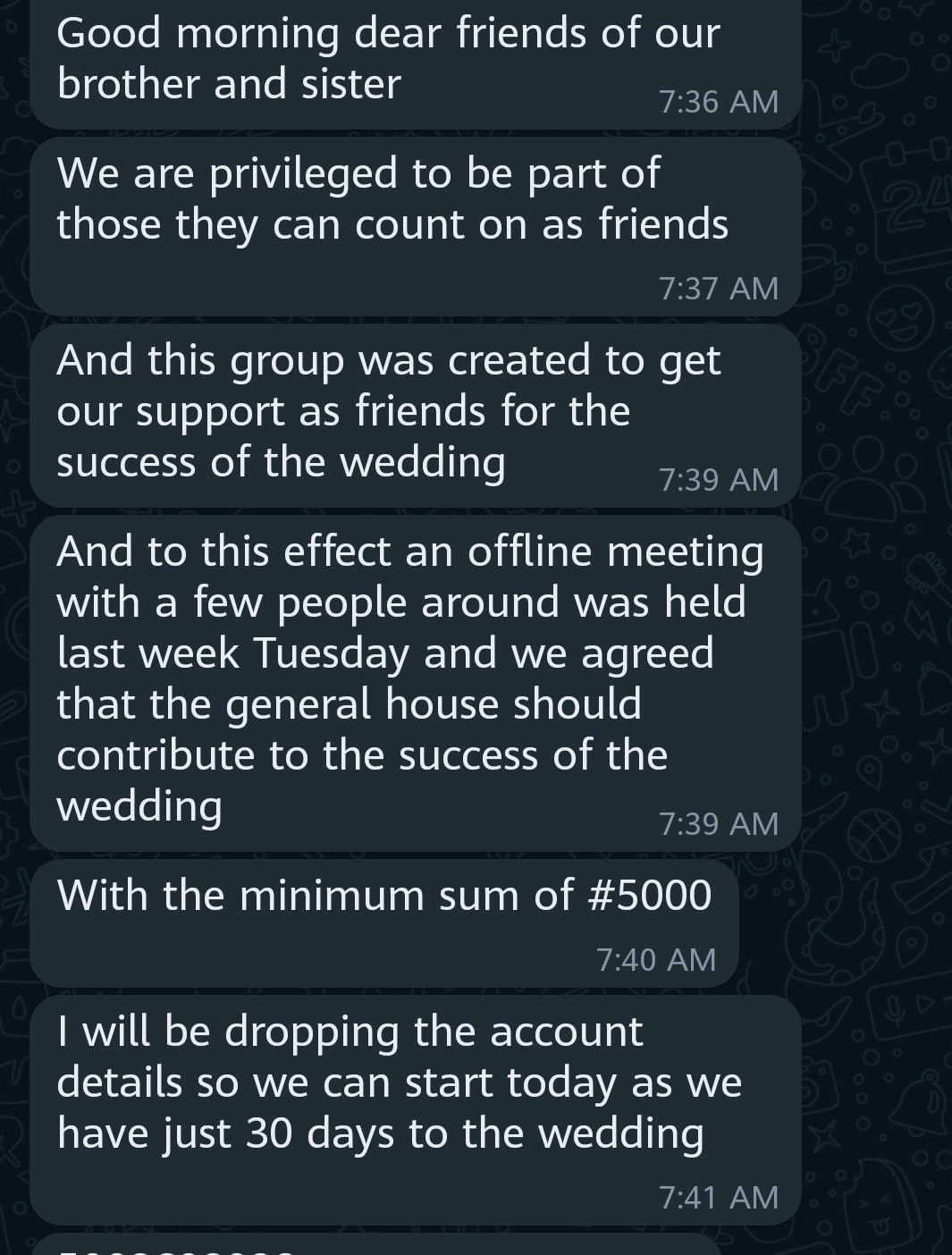
Task: Click the 7:36 AM timestamp
Action: [719, 102]
